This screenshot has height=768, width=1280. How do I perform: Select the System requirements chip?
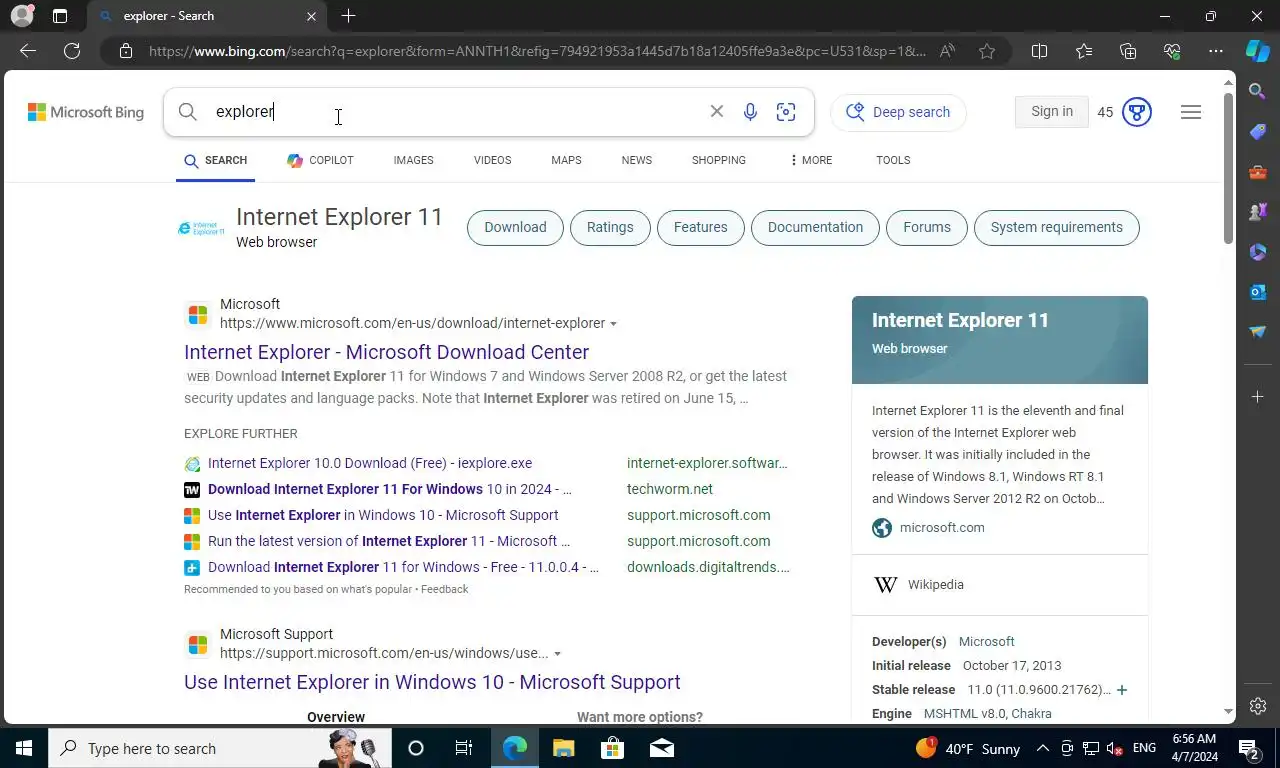coord(1056,227)
